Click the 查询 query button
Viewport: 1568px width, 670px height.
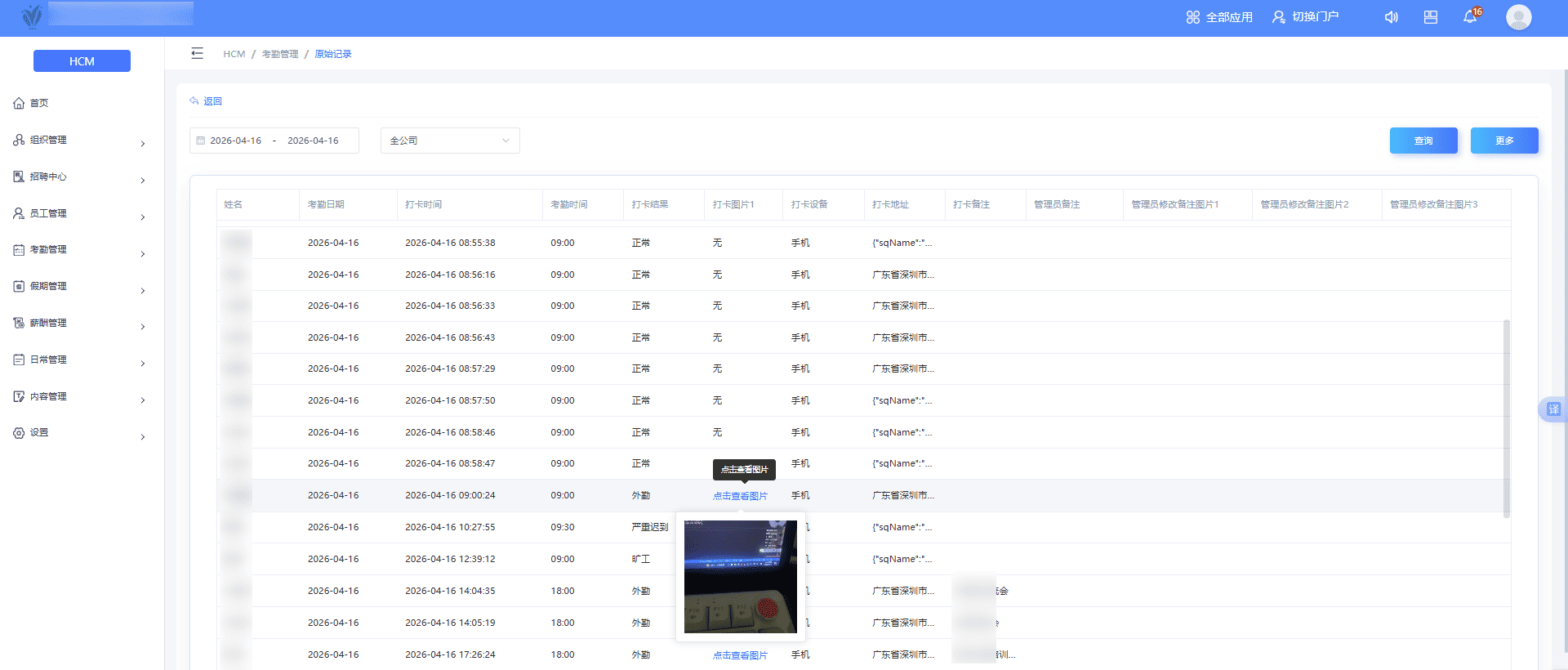click(1423, 141)
